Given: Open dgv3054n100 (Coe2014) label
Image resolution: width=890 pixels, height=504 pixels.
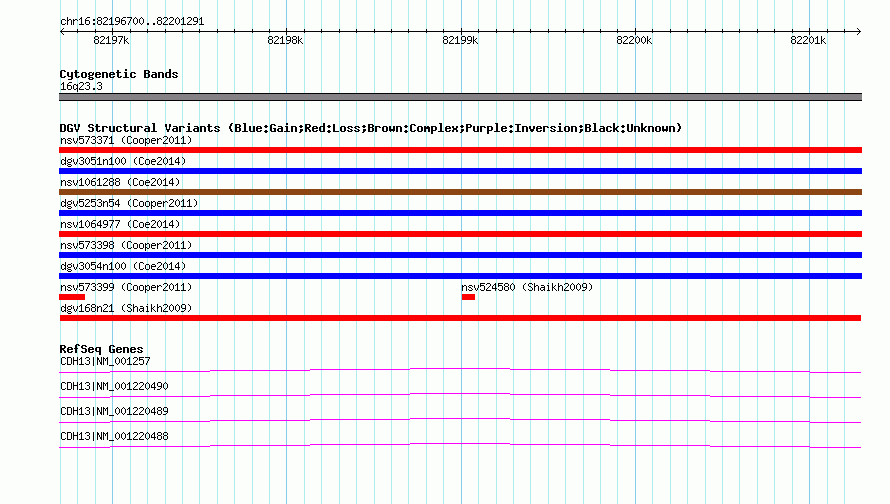Looking at the screenshot, I should pos(123,266).
